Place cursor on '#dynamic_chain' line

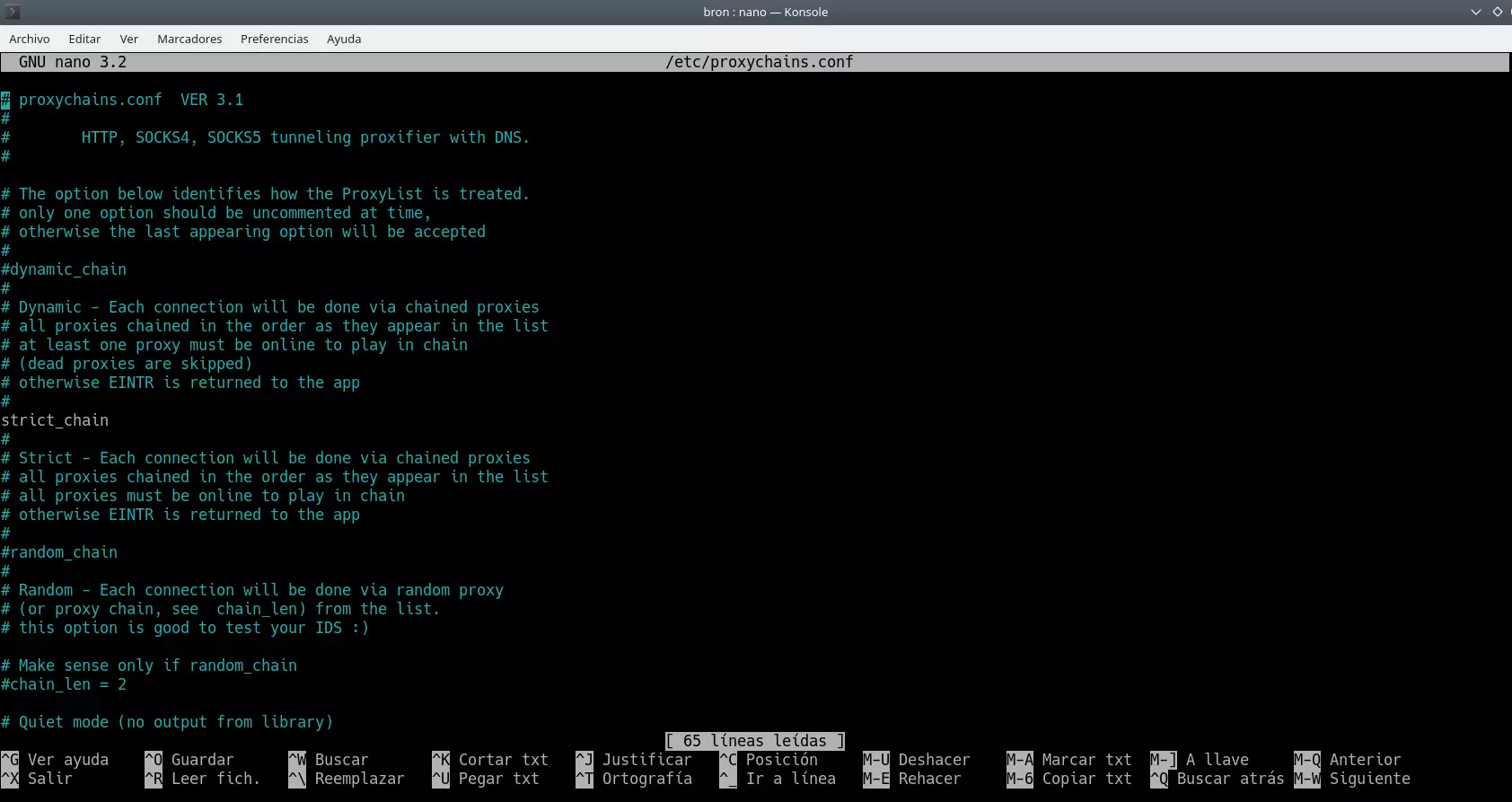64,269
